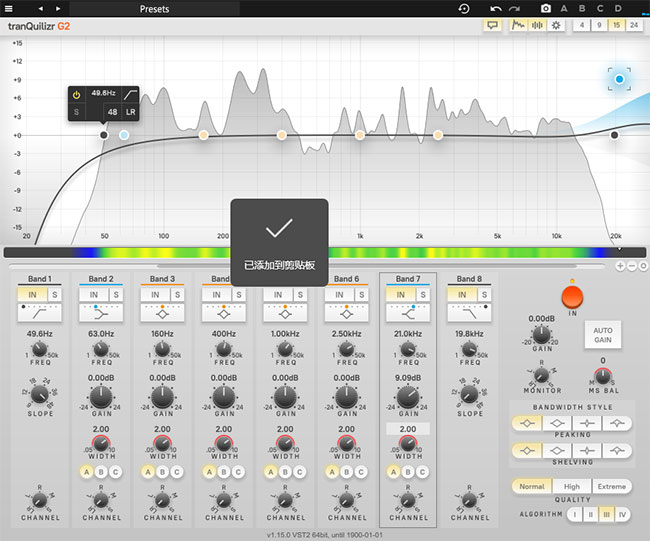Select the blue Band 2 node on graph

pos(124,135)
